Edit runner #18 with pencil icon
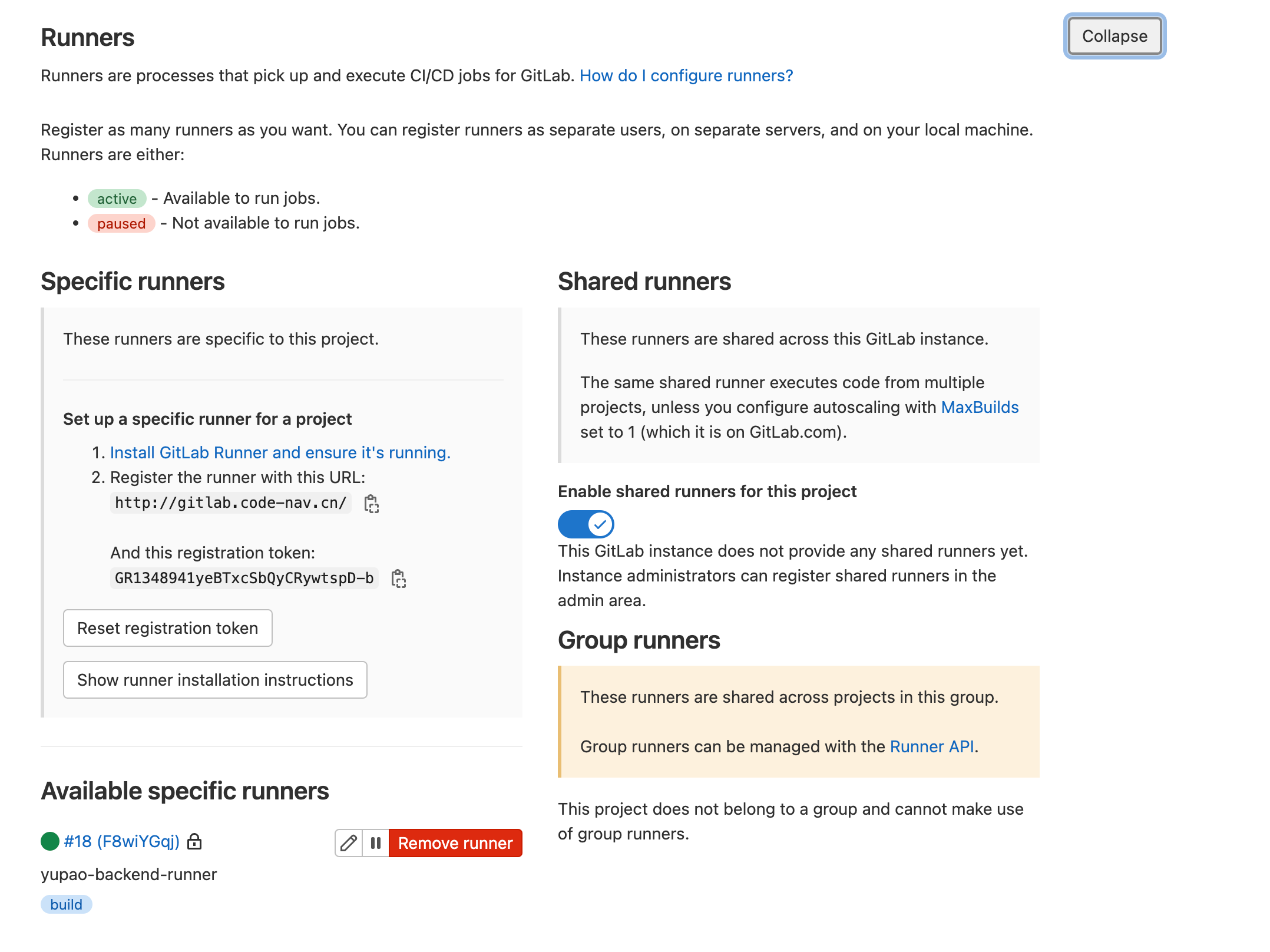1270x952 pixels. (x=349, y=843)
